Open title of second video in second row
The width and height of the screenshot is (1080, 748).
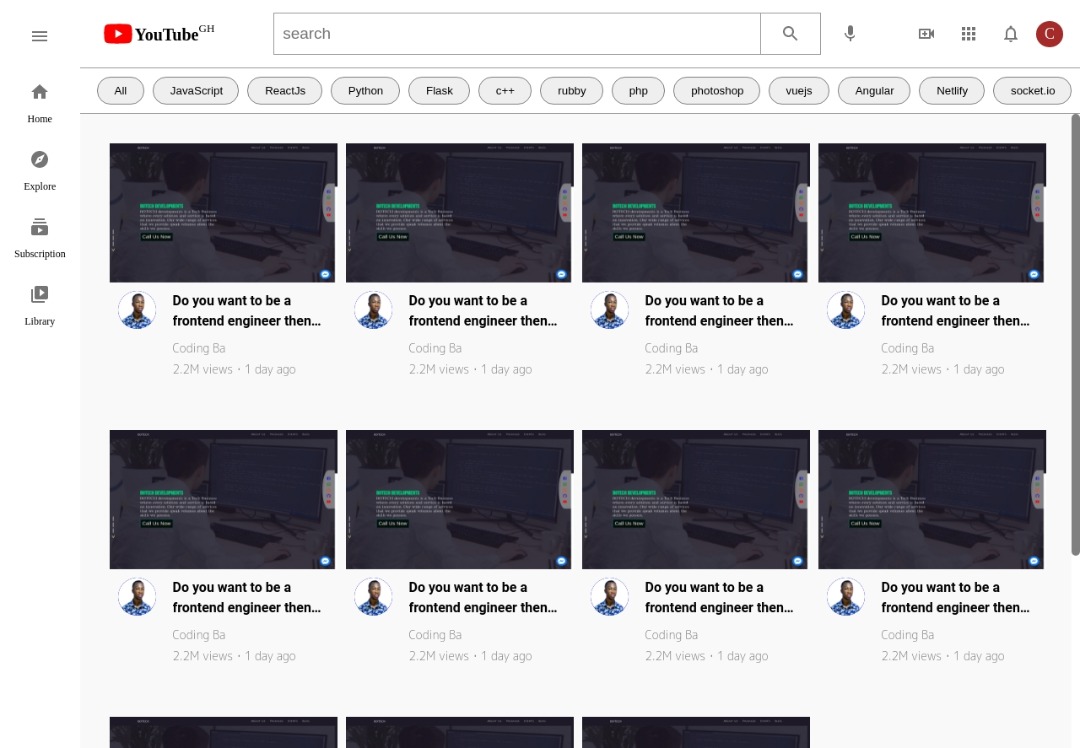pos(483,597)
